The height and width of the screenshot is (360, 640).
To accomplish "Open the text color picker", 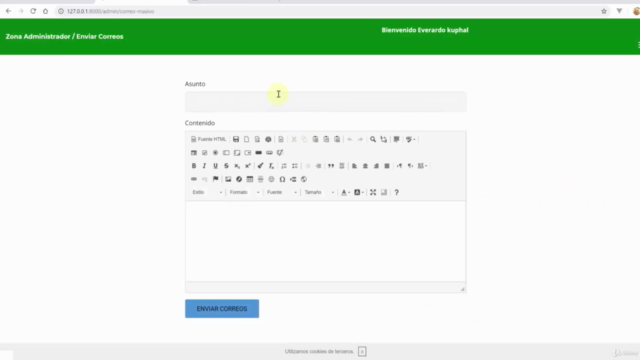I will pyautogui.click(x=345, y=192).
